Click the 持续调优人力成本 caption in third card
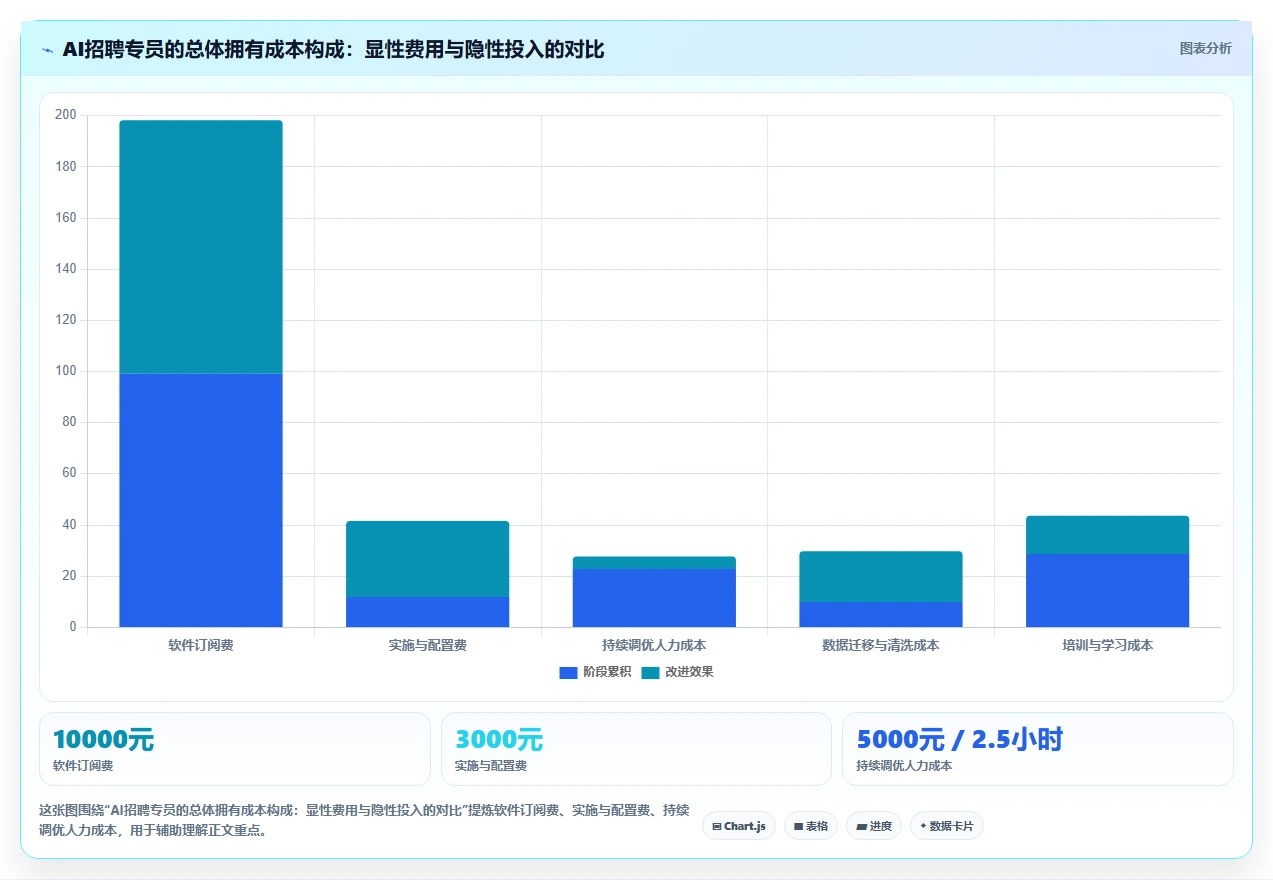 (904, 766)
